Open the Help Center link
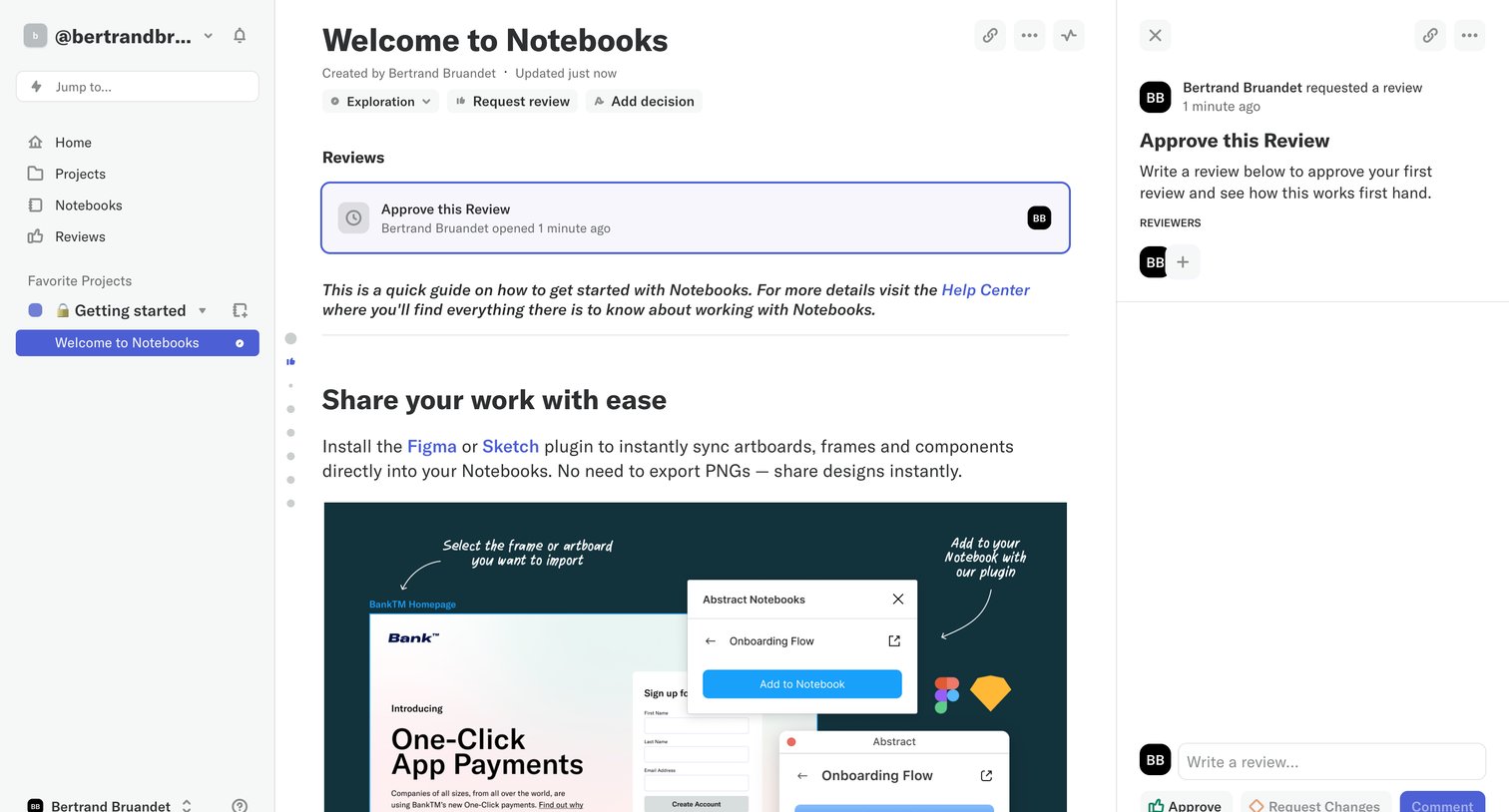The height and width of the screenshot is (812, 1509). 985,290
